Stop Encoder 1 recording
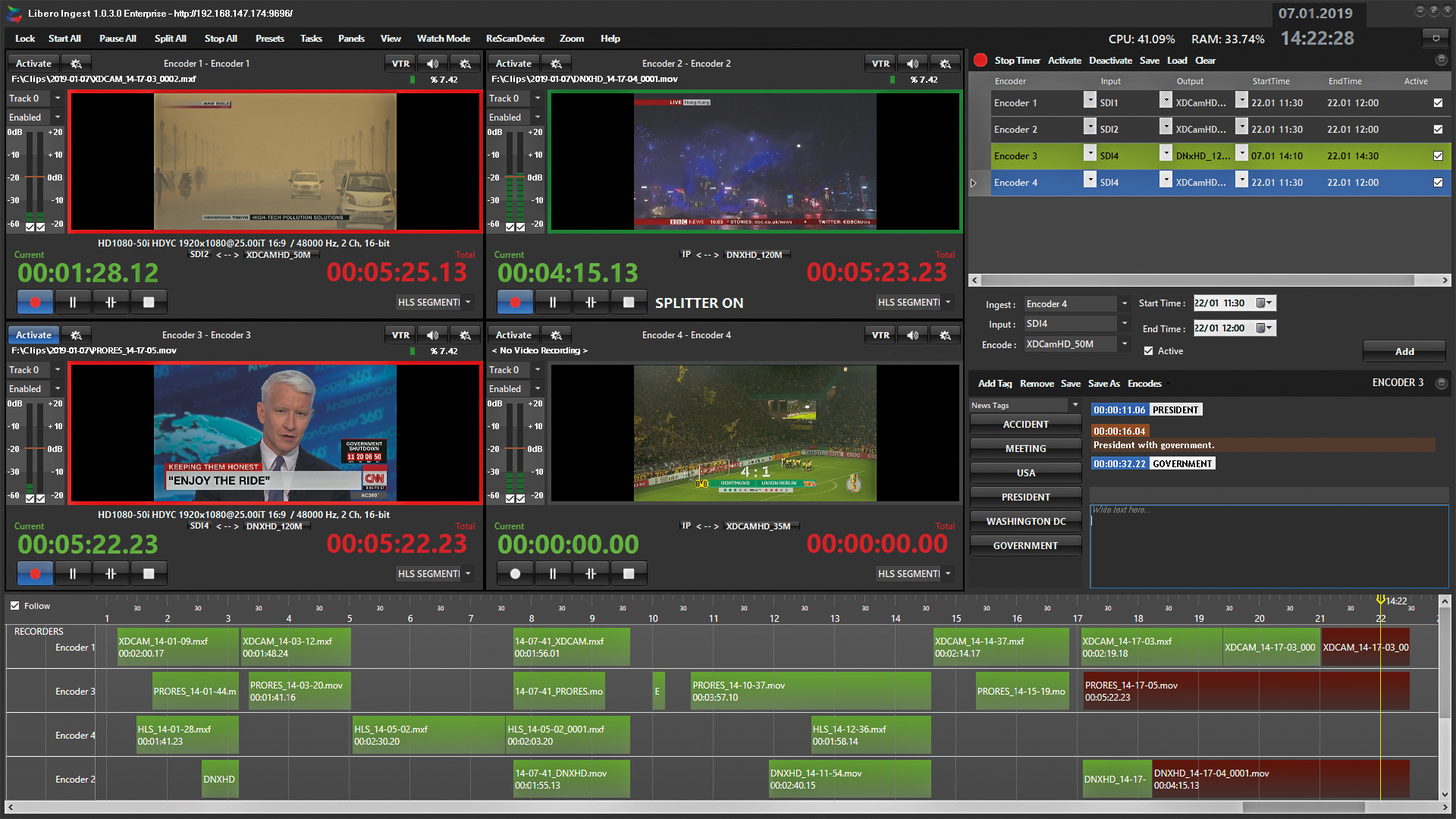This screenshot has height=819, width=1456. pos(149,302)
